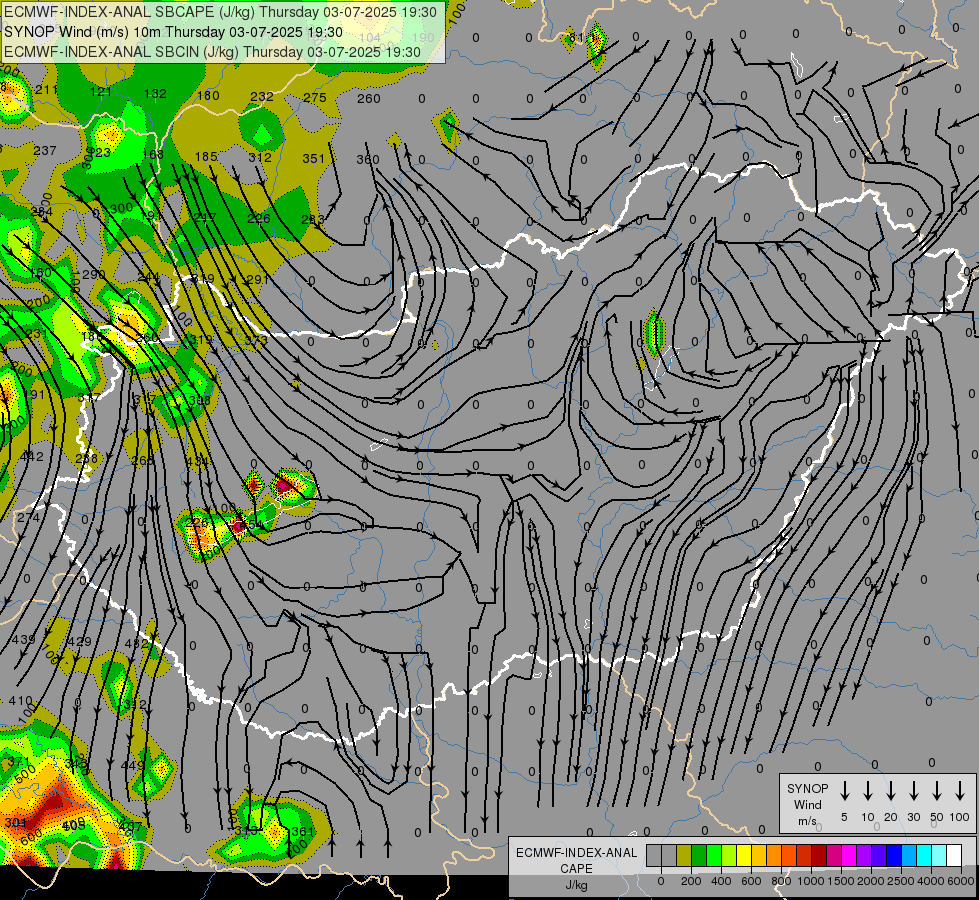This screenshot has height=900, width=979.
Task: Select the pale cyan CAPE swatch after 4000
Action: pos(938,856)
